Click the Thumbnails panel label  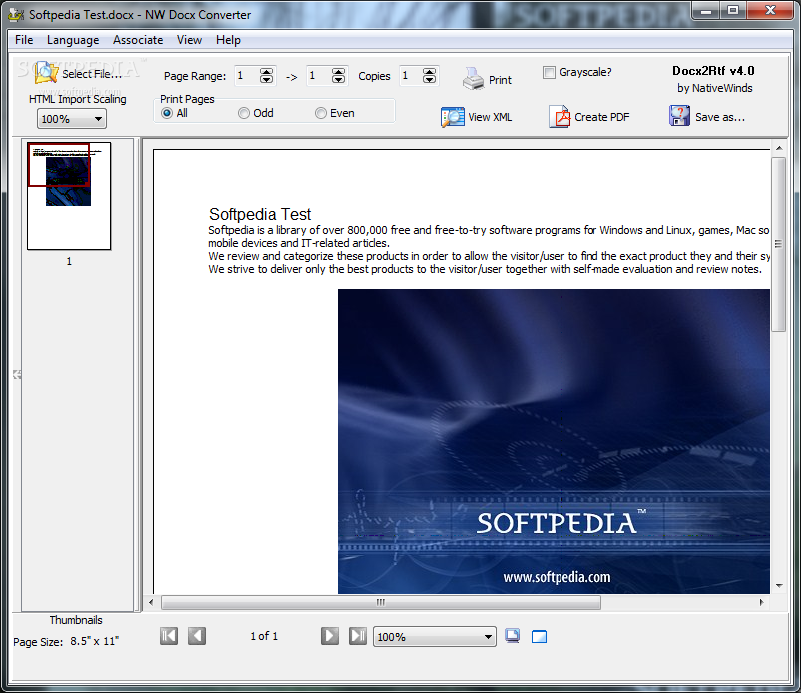(x=76, y=620)
